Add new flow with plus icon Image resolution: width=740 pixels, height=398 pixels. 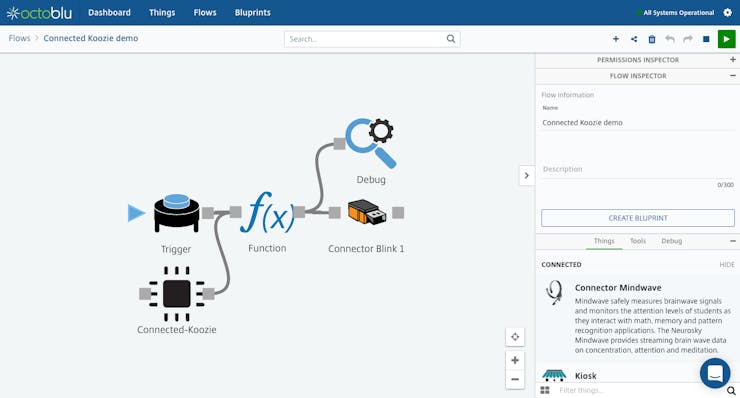(616, 39)
